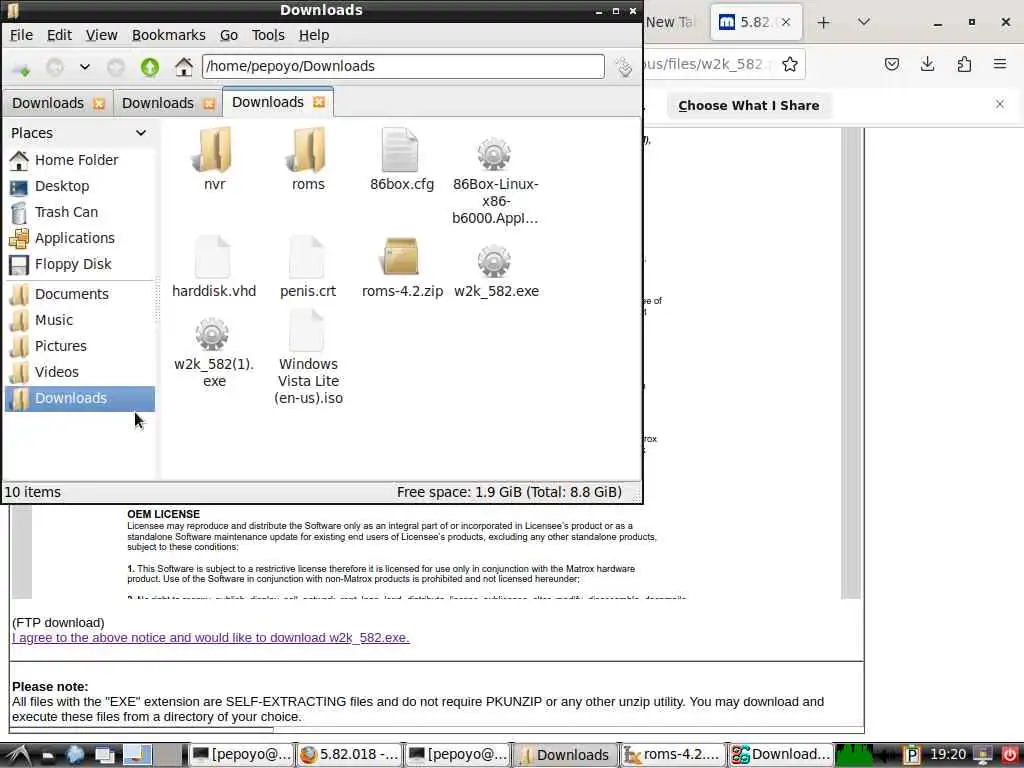Open a new Firefox tab with plus

point(824,23)
